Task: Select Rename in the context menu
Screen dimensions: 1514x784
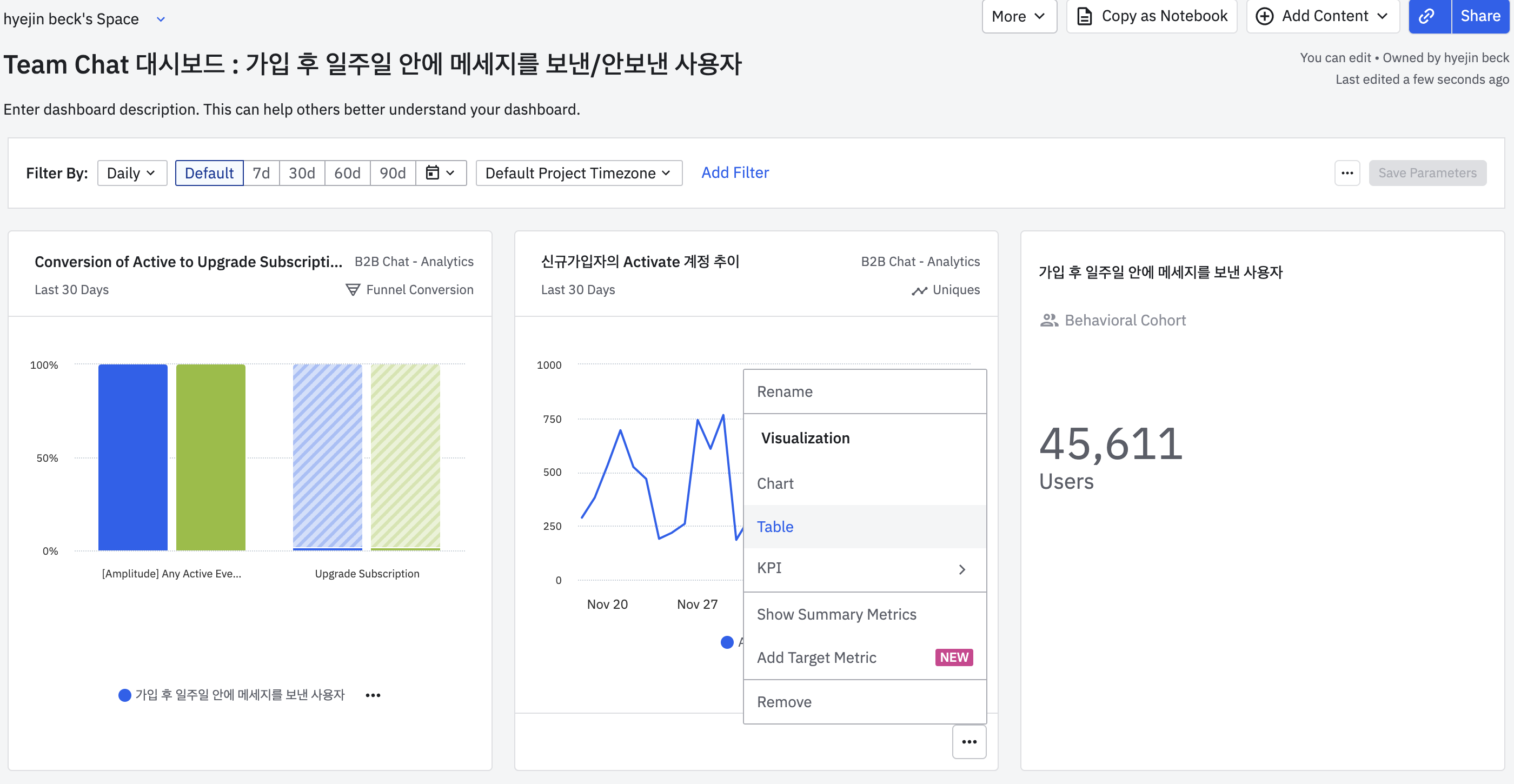Action: pos(784,391)
